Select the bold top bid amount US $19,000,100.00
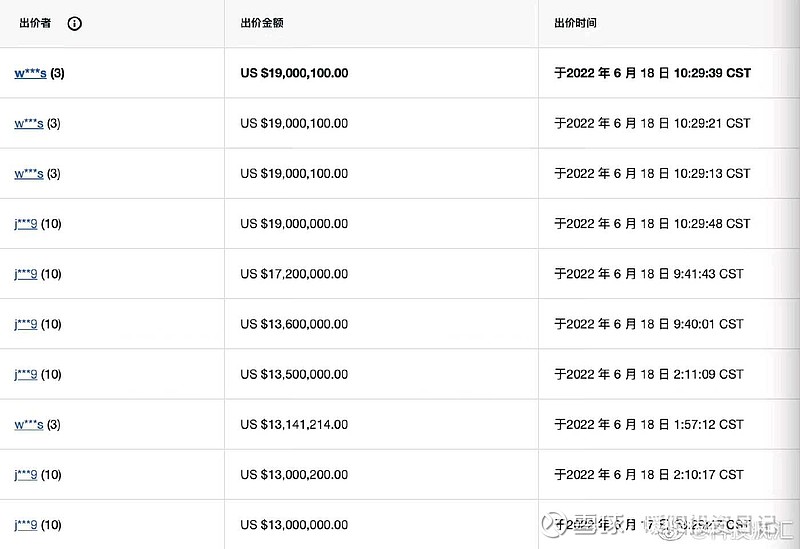Image resolution: width=800 pixels, height=549 pixels. click(x=295, y=73)
